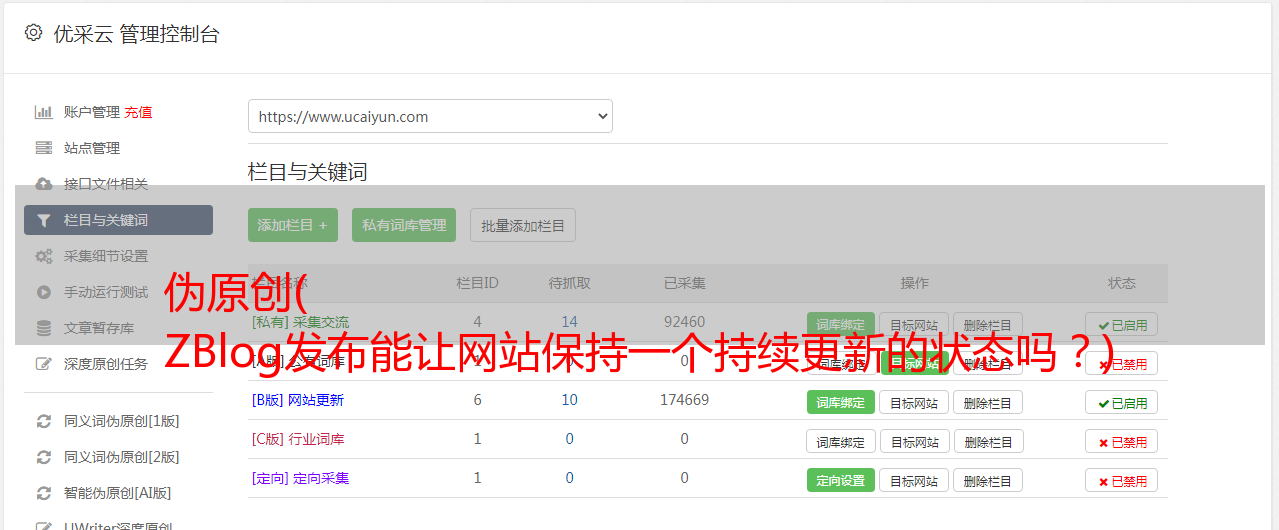
Task: Click 词库绑定 for the 网站更新 row
Action: click(841, 402)
